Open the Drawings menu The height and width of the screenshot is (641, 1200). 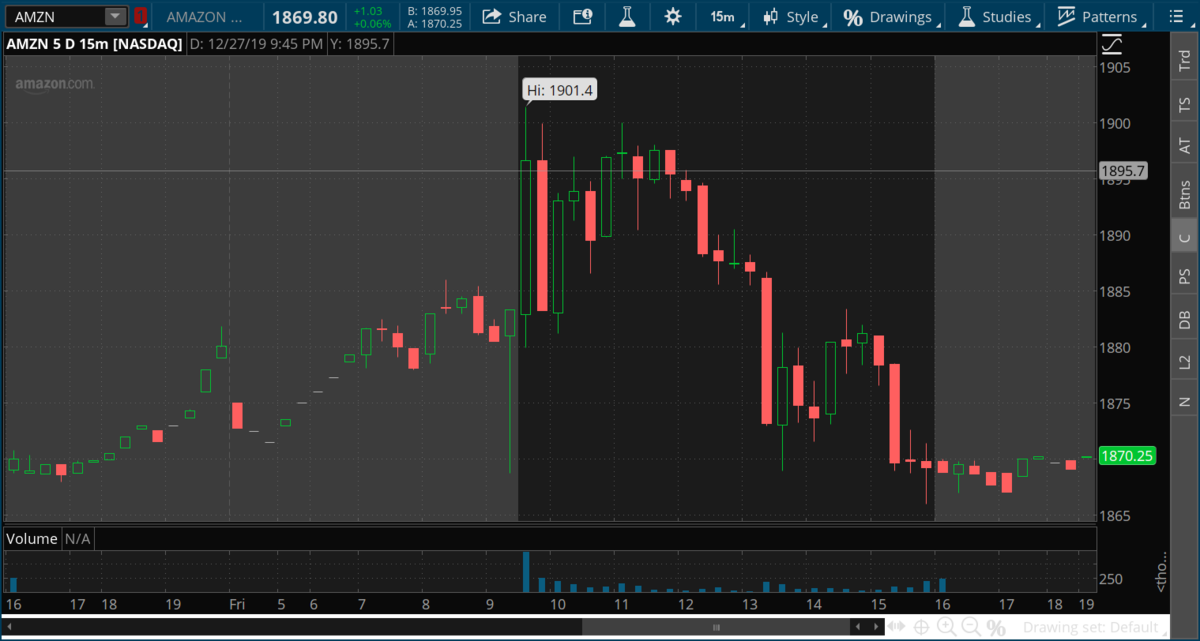coord(889,16)
